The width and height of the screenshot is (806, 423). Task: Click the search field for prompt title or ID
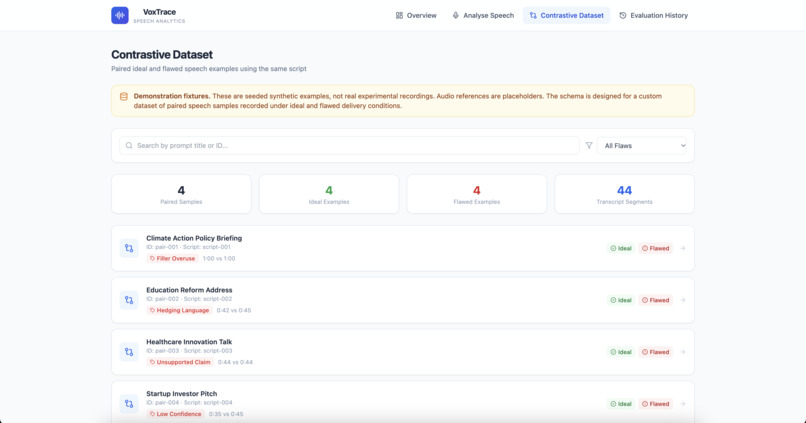point(349,145)
